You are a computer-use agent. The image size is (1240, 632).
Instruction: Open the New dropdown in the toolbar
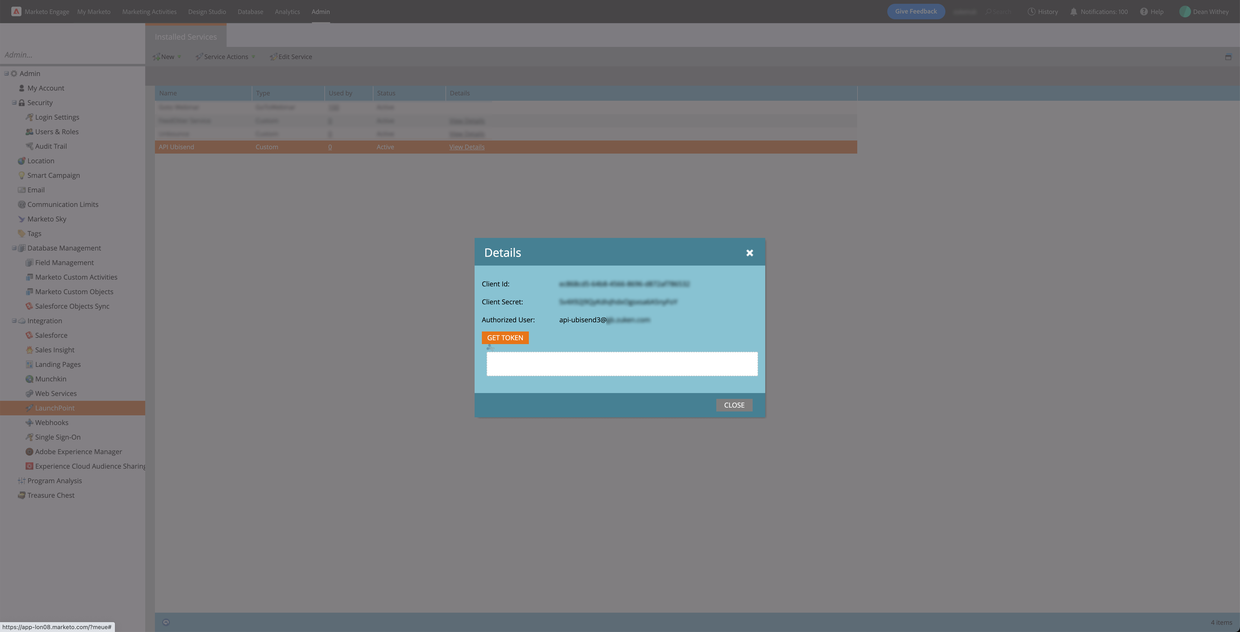(167, 57)
